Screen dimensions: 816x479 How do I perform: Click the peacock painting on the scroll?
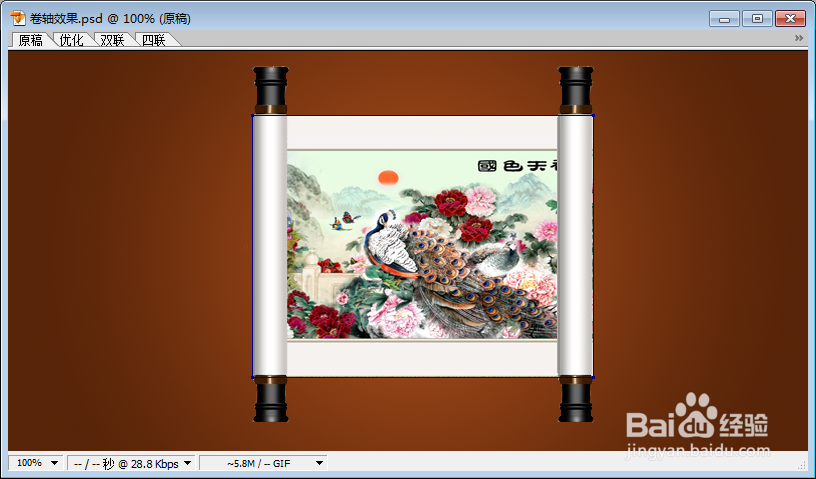[x=422, y=245]
